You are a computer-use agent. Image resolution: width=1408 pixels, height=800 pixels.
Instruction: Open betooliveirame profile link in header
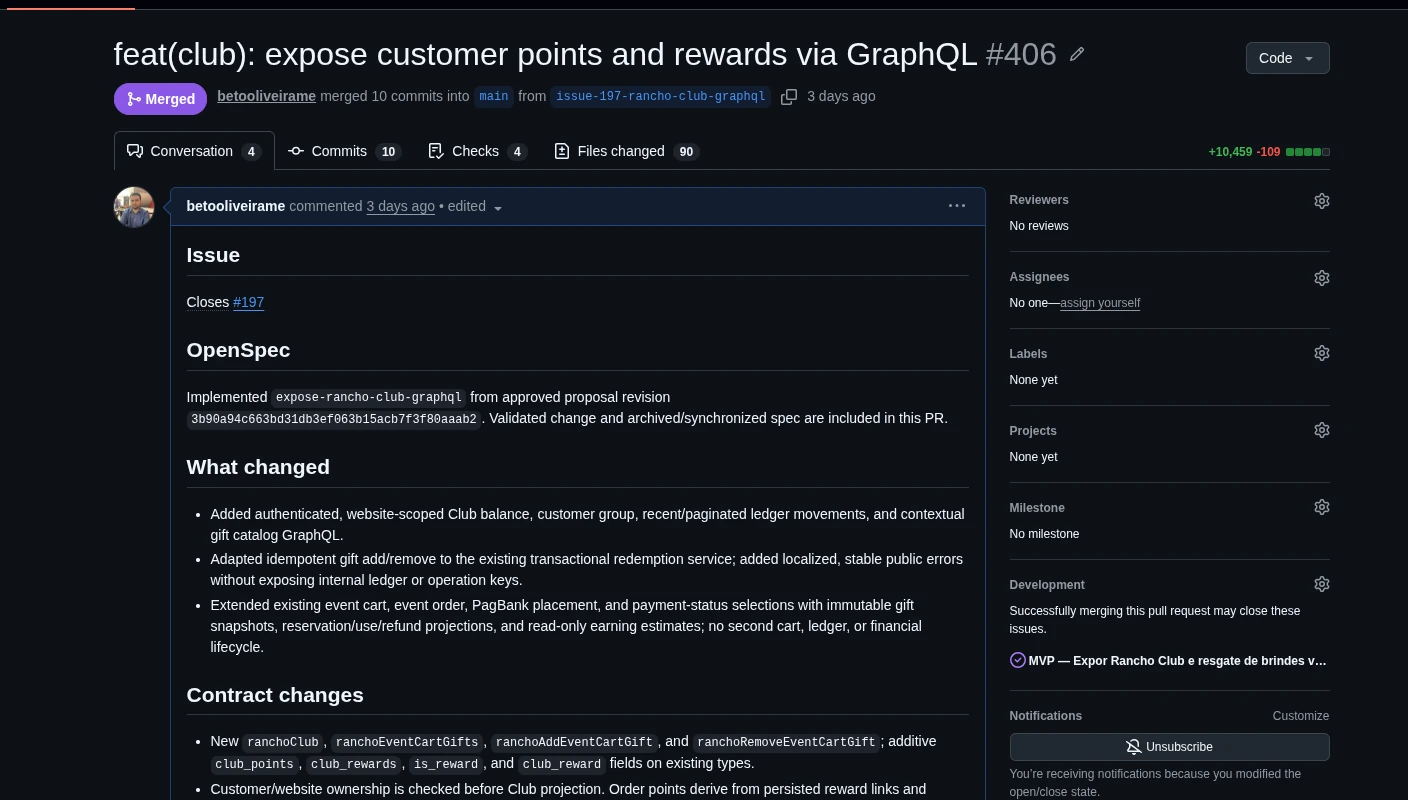point(266,96)
